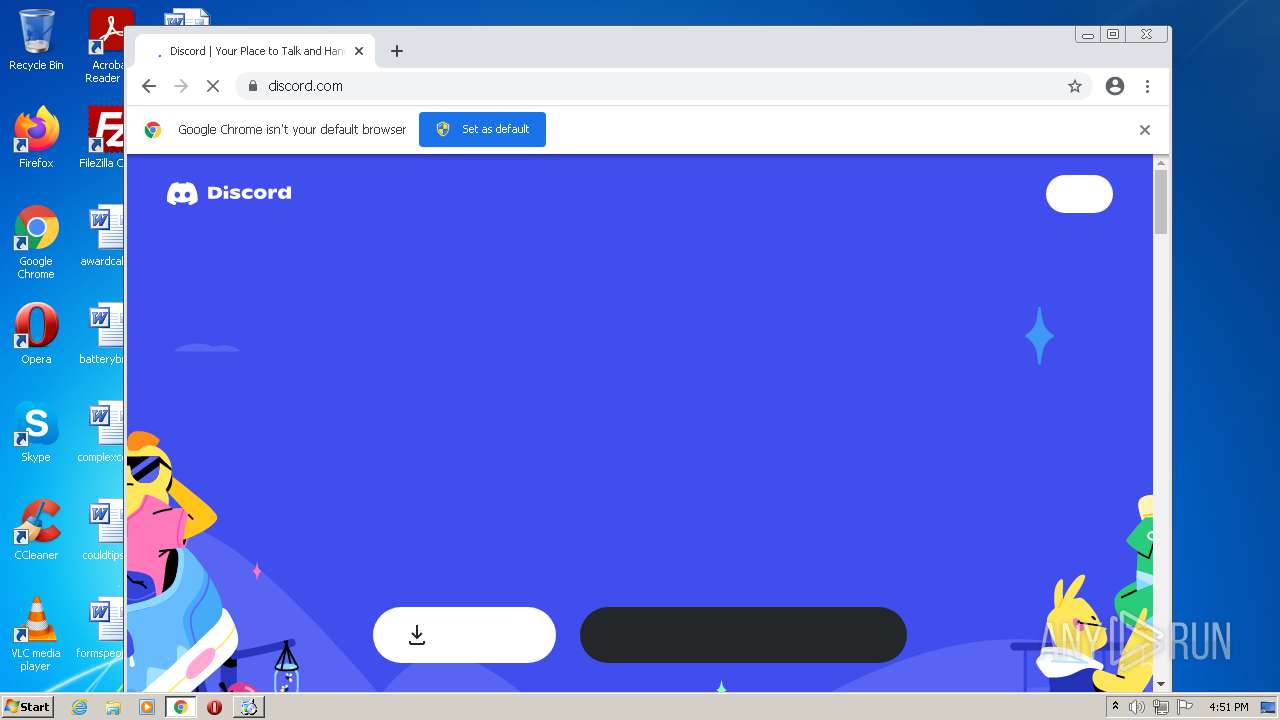Click the Chrome taskbar button
The width and height of the screenshot is (1280, 720).
click(181, 707)
